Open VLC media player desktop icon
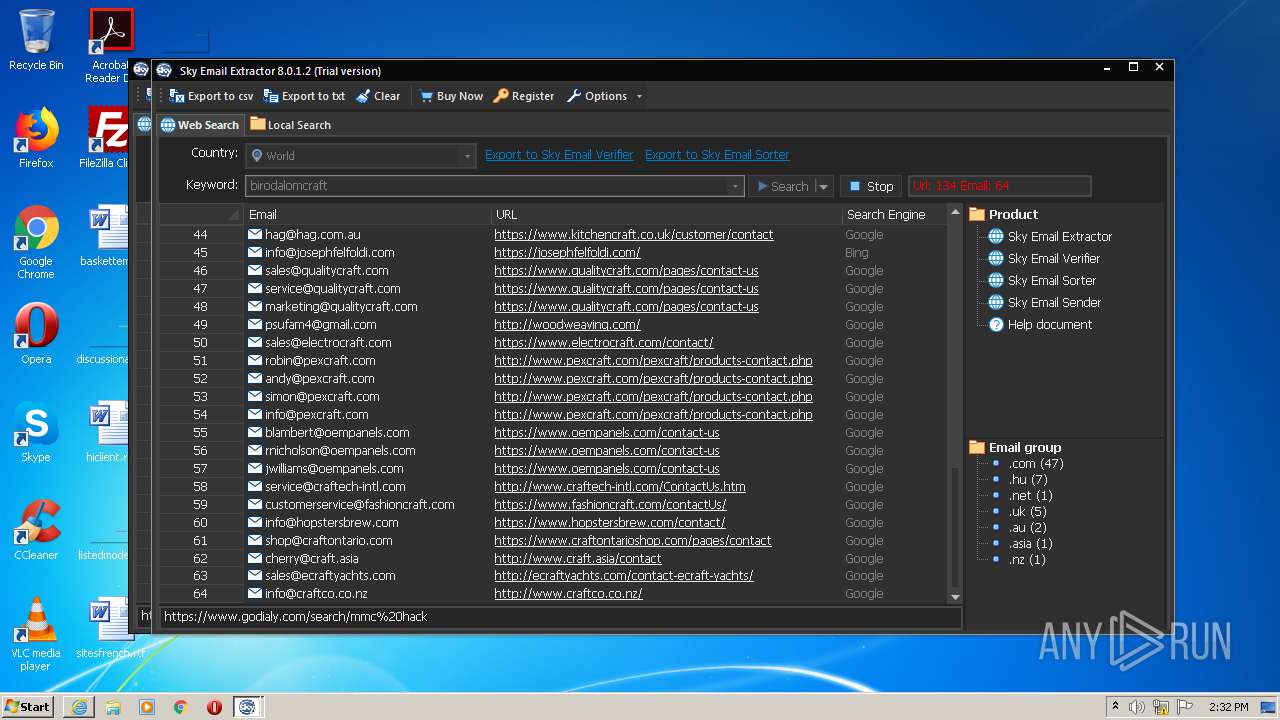 [x=36, y=634]
